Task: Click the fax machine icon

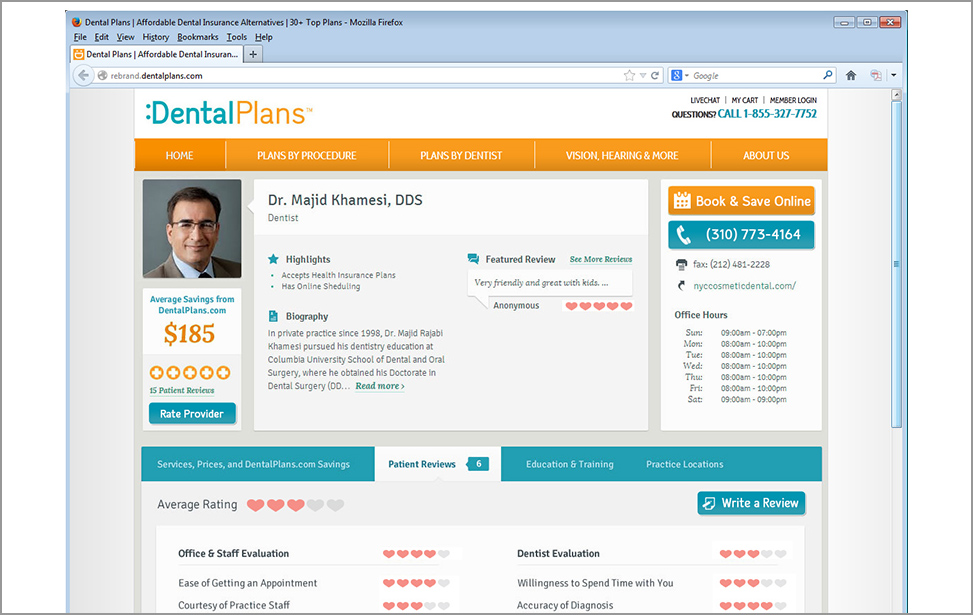Action: 681,264
